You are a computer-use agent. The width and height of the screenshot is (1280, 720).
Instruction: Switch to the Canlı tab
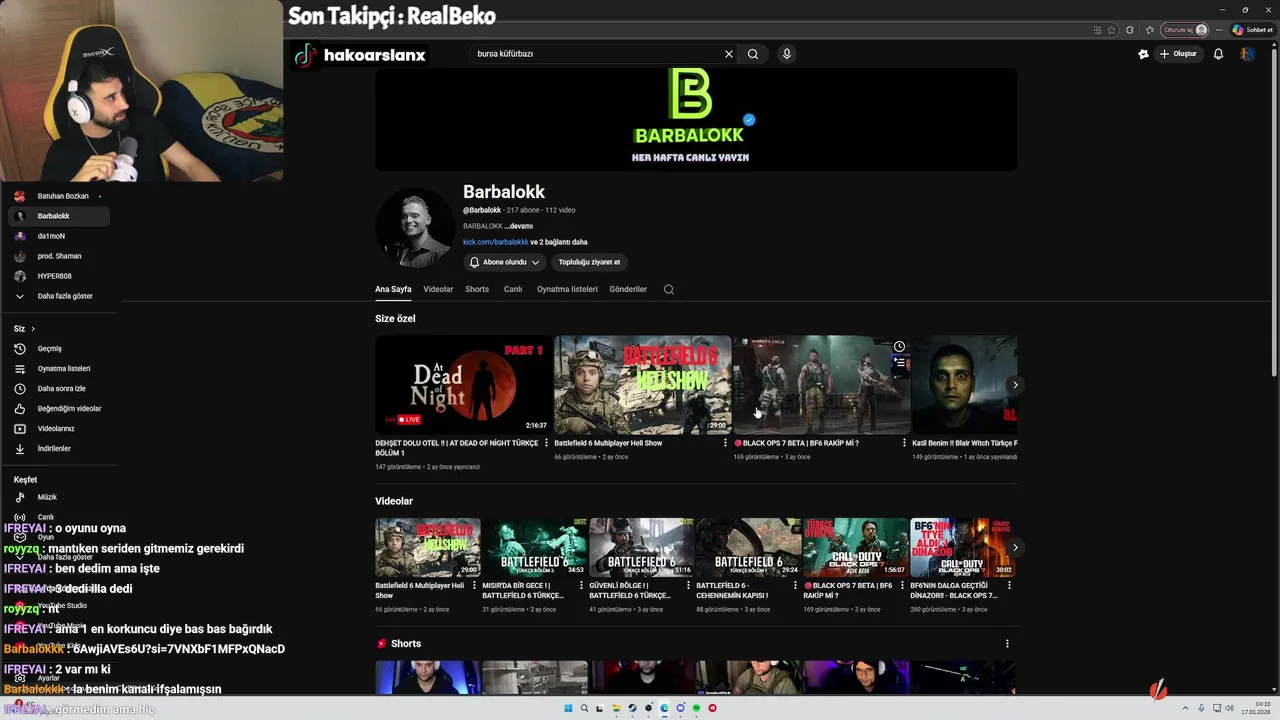pos(513,289)
